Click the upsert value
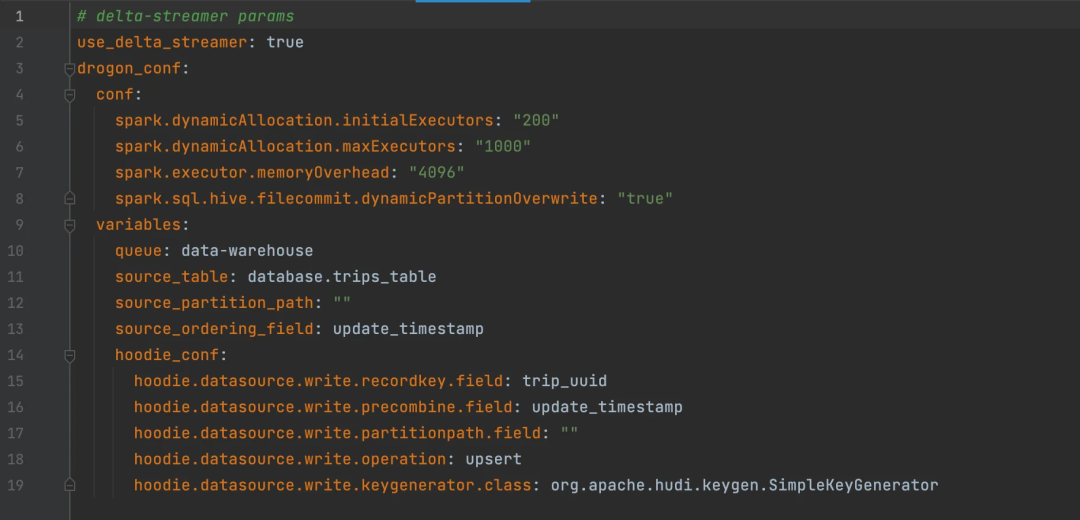1080x520 pixels. point(494,459)
